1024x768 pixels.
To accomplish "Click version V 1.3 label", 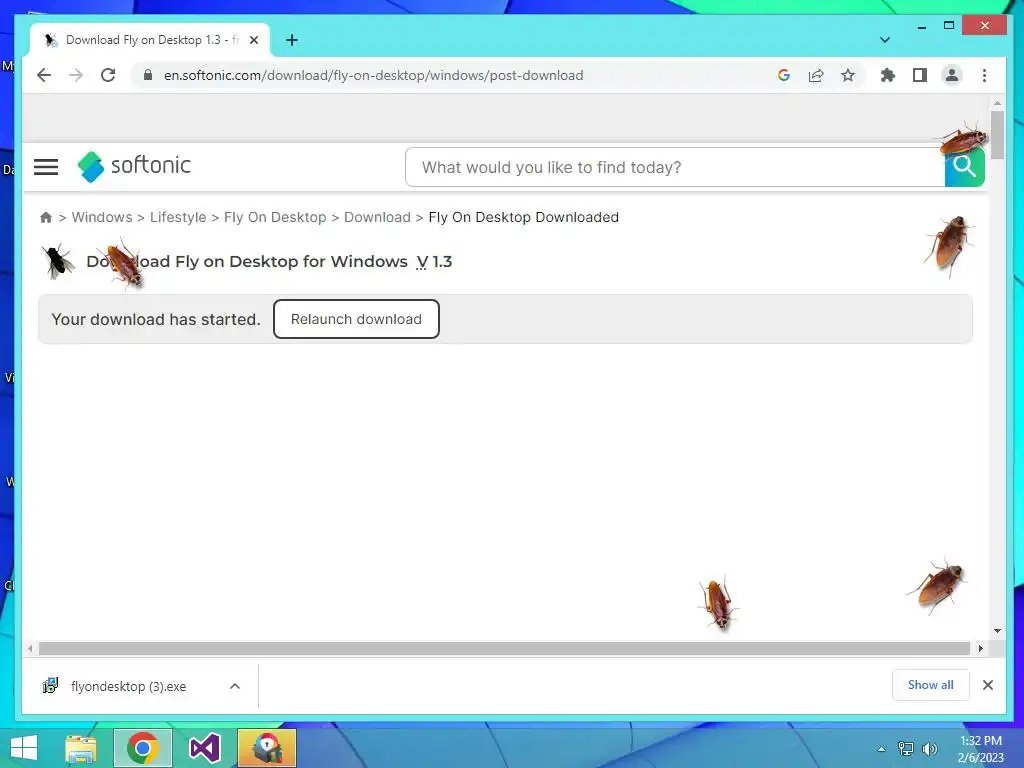I will click(x=434, y=261).
